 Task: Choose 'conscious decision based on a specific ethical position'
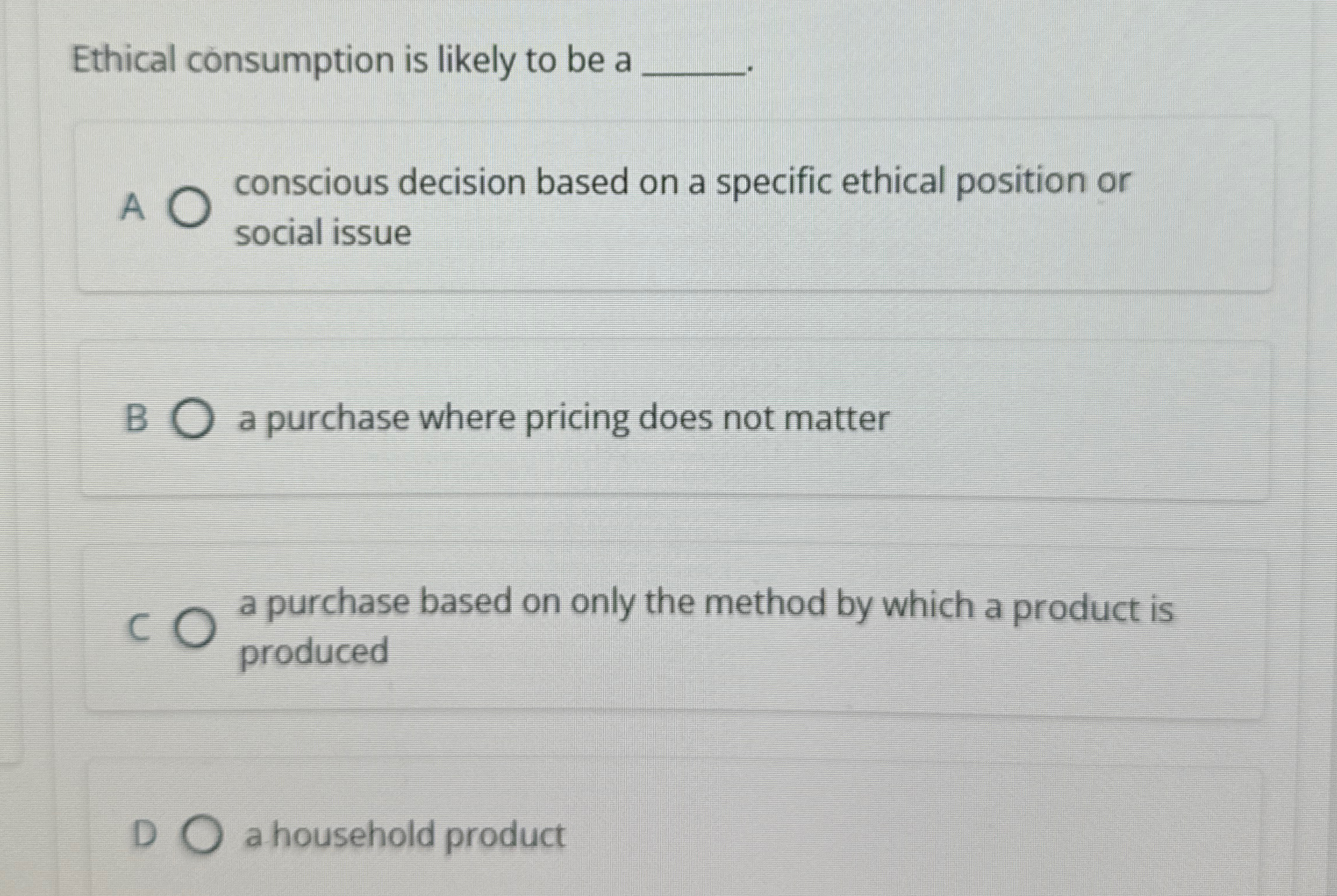pyautogui.click(x=681, y=181)
